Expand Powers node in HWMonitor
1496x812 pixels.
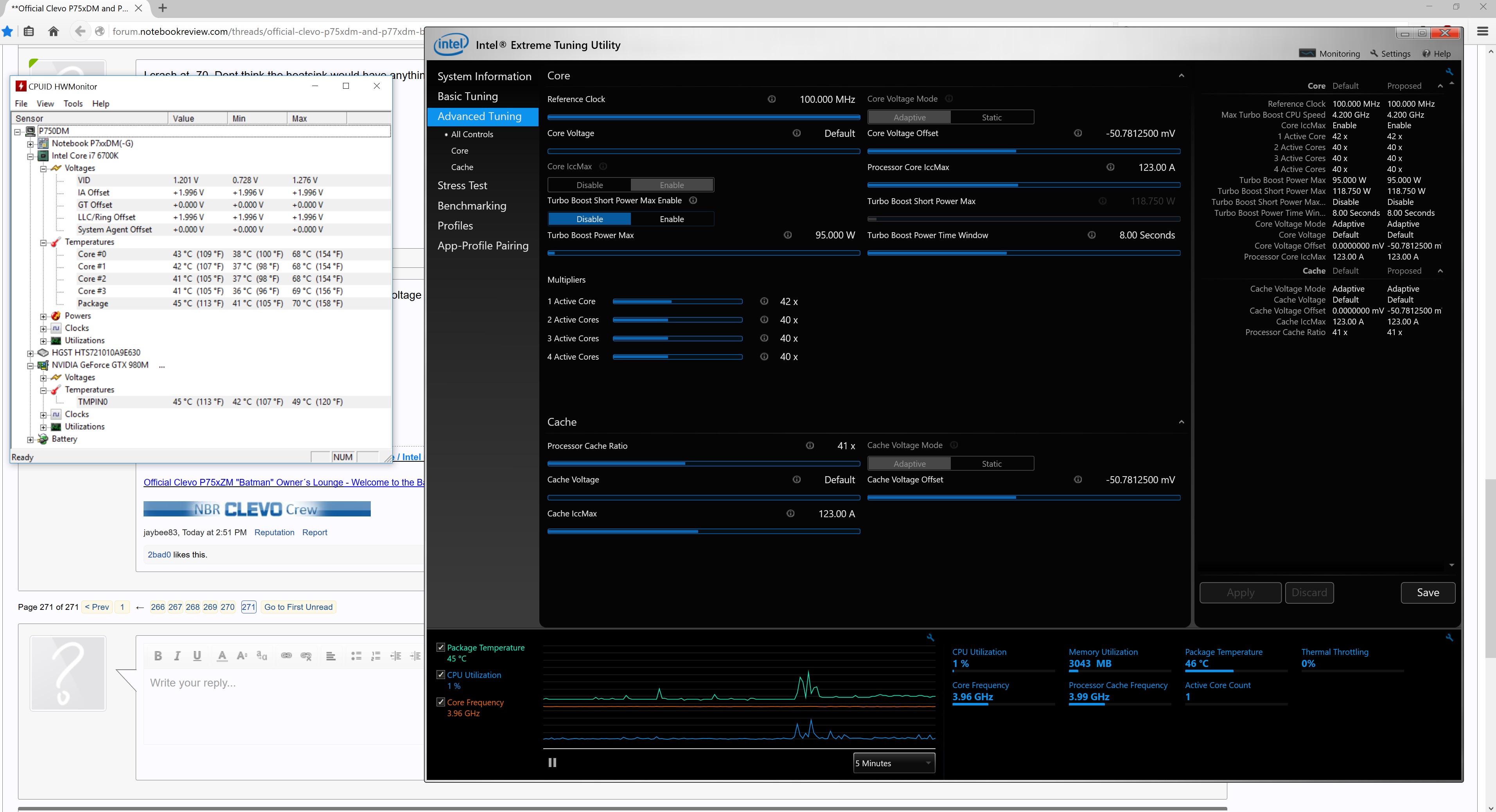tap(43, 316)
